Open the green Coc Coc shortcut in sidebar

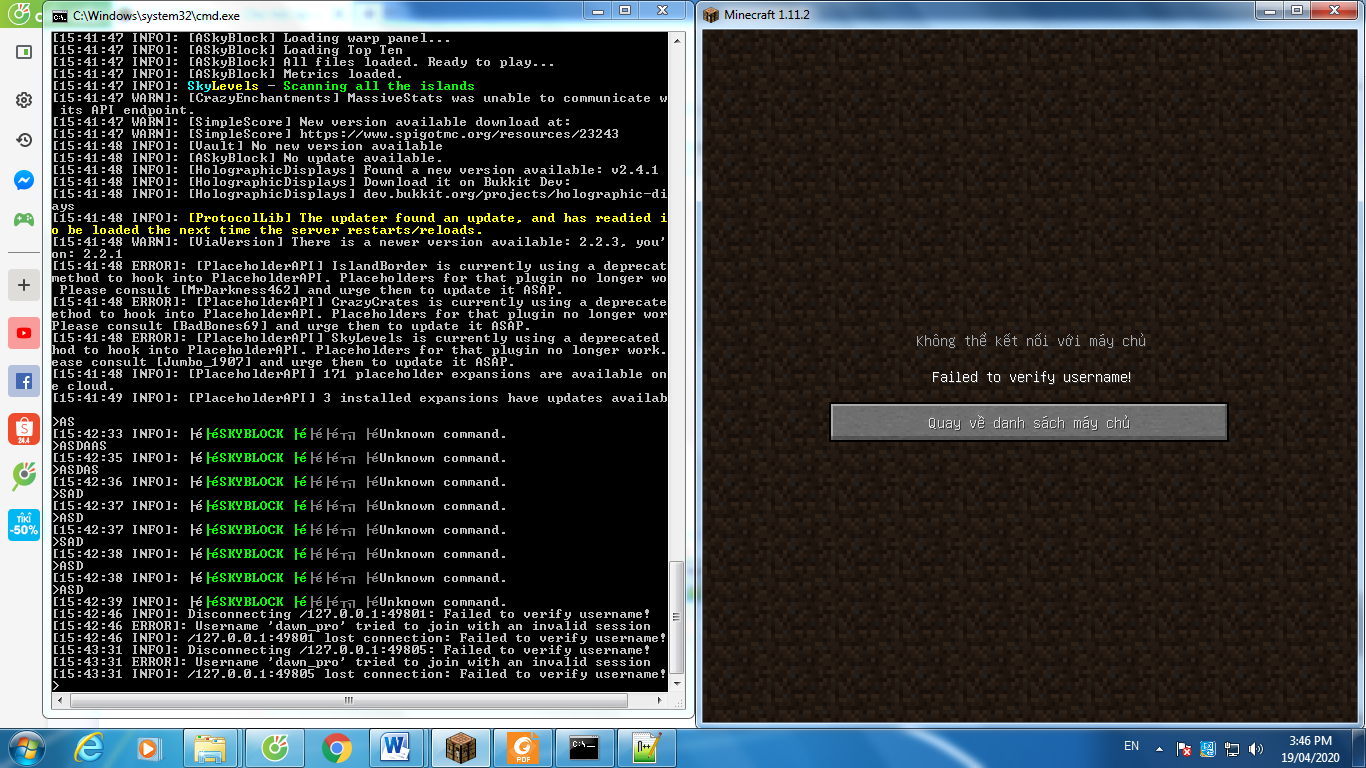point(23,477)
